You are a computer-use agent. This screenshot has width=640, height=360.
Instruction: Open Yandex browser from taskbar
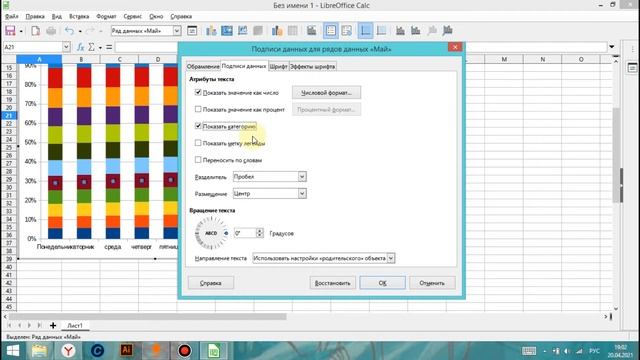coord(68,351)
